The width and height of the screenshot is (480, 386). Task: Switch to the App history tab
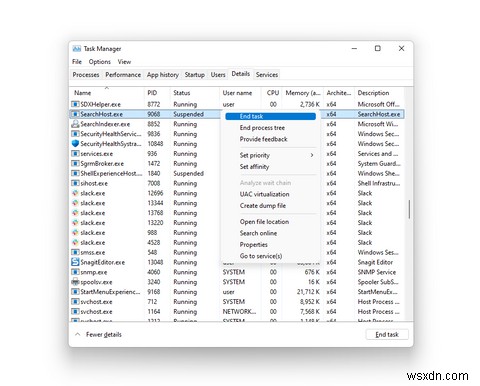pos(163,75)
